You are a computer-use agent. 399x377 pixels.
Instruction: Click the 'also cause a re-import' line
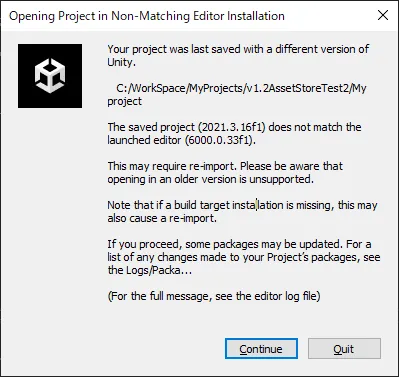tap(162, 218)
